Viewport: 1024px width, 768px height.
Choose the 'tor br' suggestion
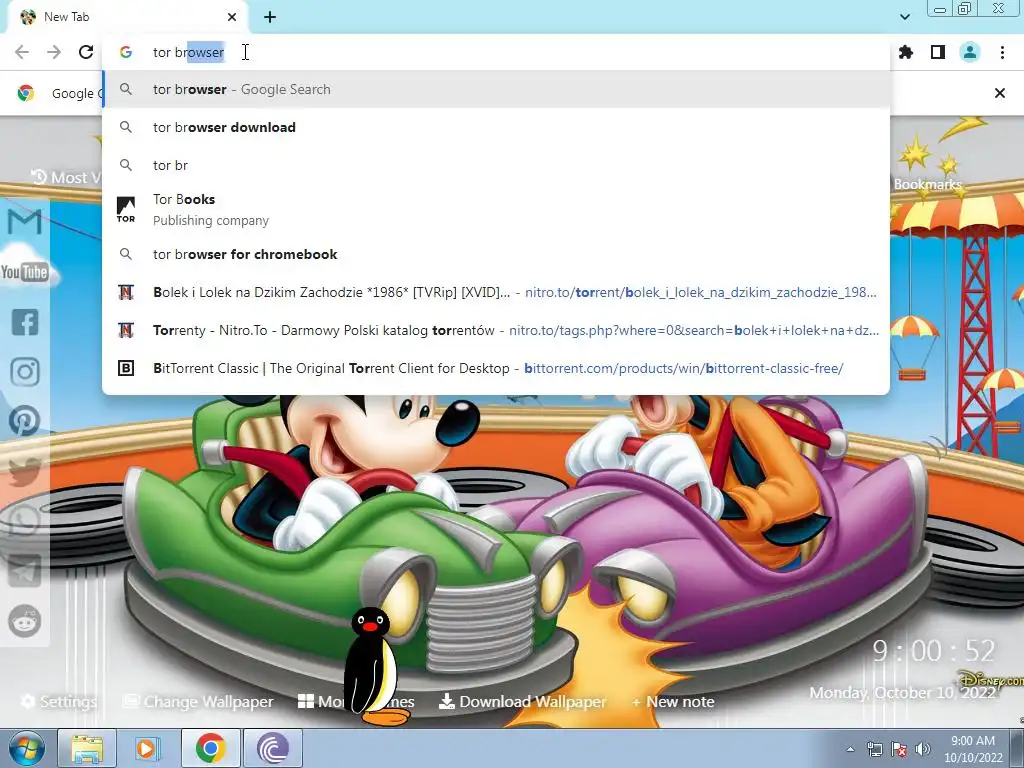(x=496, y=165)
